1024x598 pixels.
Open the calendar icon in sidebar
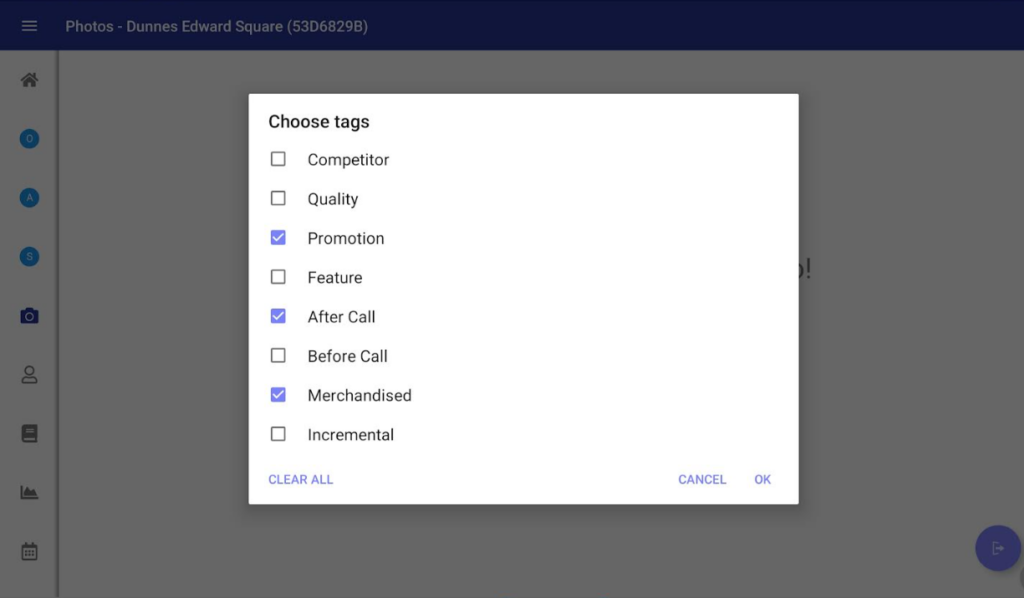click(29, 552)
